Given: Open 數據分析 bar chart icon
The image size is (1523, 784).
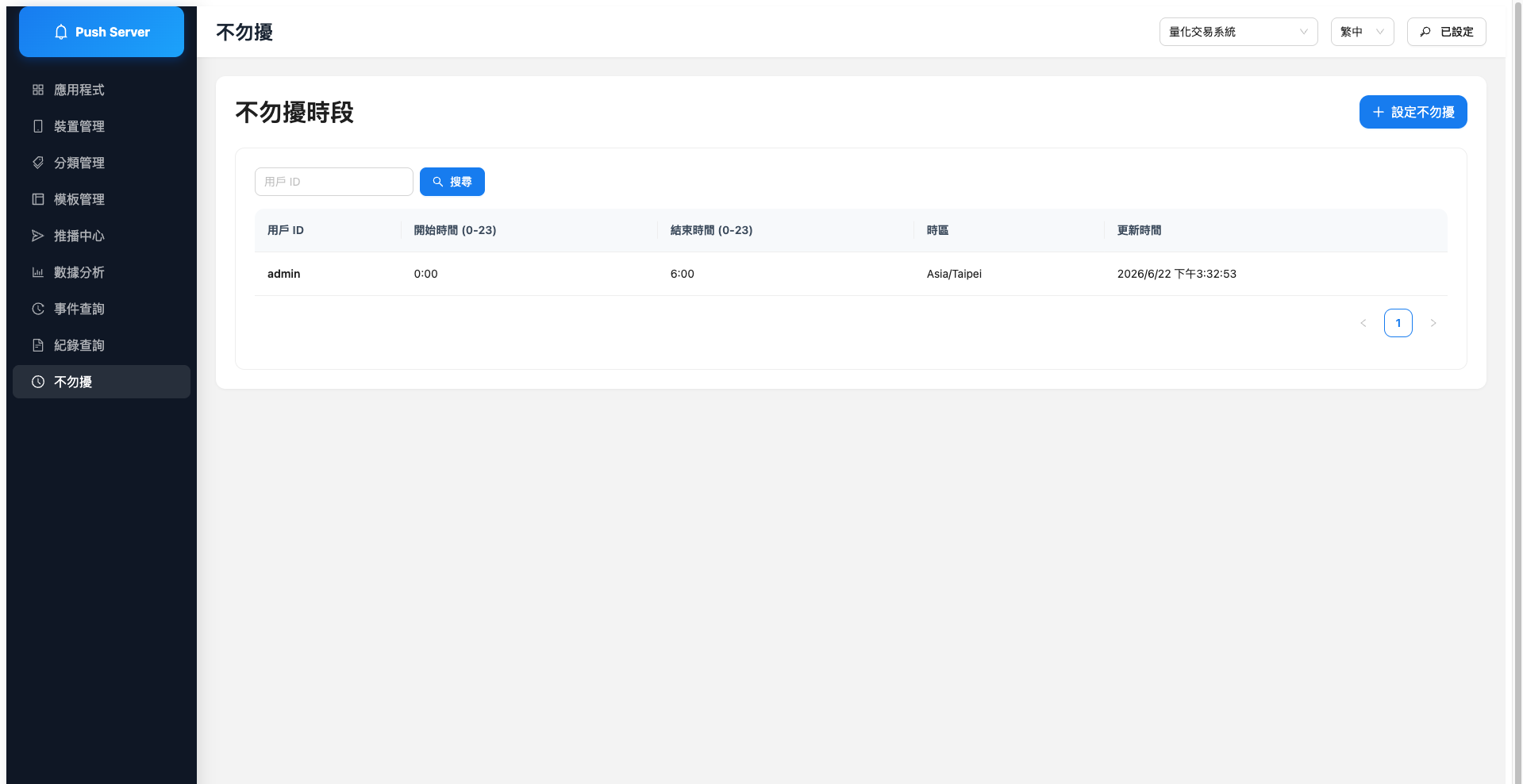Looking at the screenshot, I should pos(38,272).
